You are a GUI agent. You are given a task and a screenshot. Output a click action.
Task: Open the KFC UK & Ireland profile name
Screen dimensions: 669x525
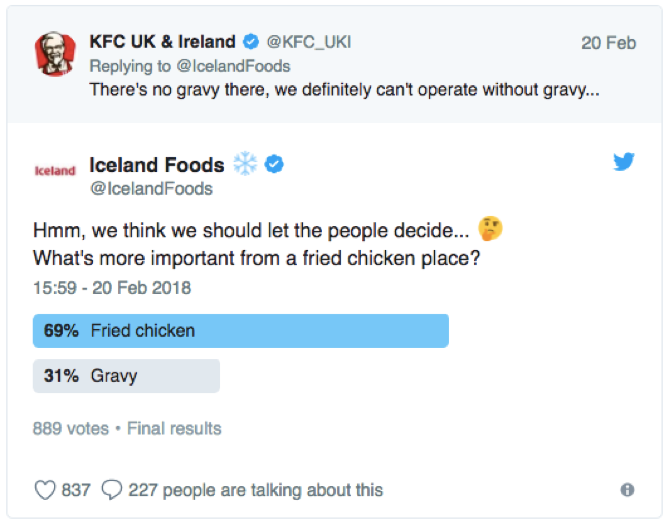click(162, 42)
